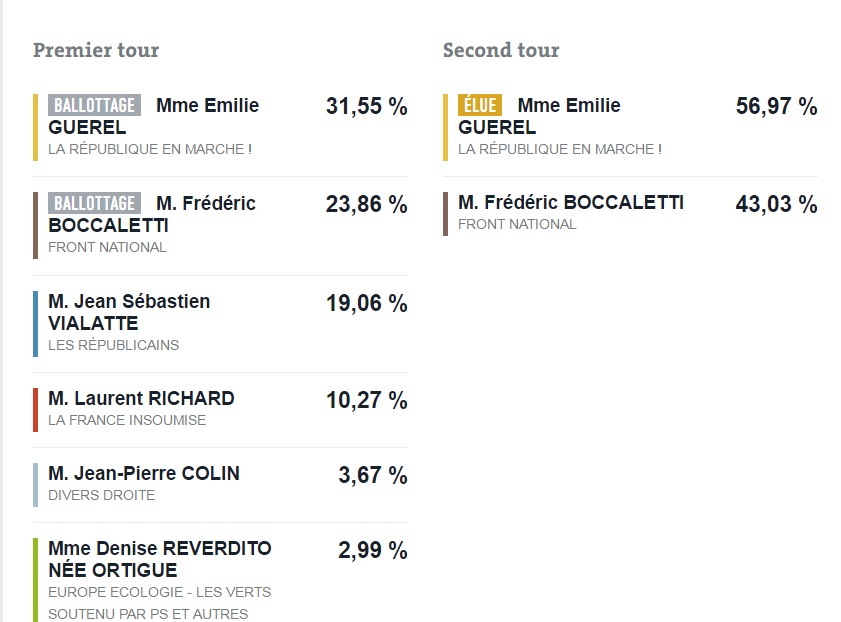Click the Premier tour heading
841x622 pixels.
pyautogui.click(x=96, y=50)
